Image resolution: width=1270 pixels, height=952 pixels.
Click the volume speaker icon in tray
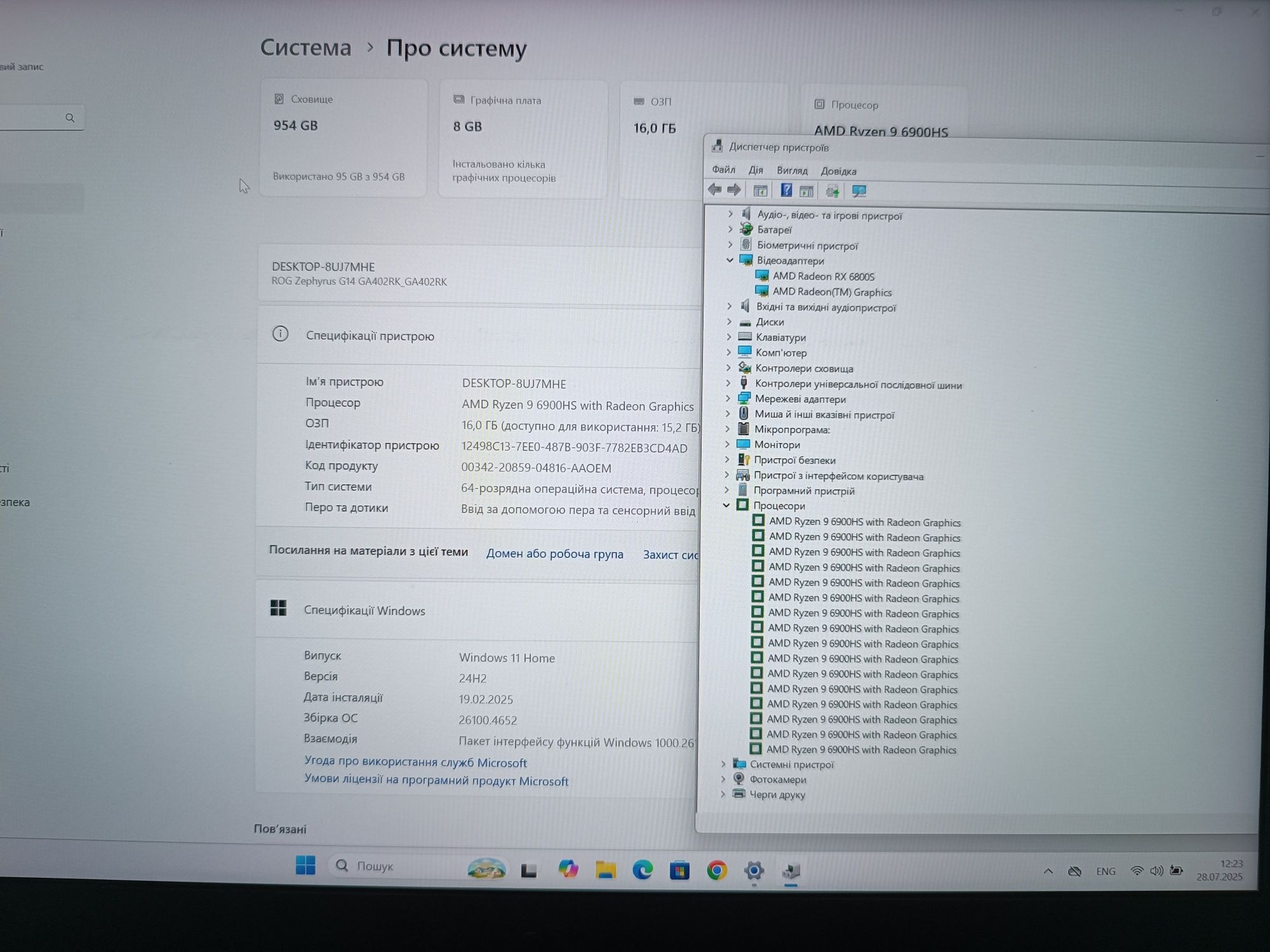coord(1156,871)
